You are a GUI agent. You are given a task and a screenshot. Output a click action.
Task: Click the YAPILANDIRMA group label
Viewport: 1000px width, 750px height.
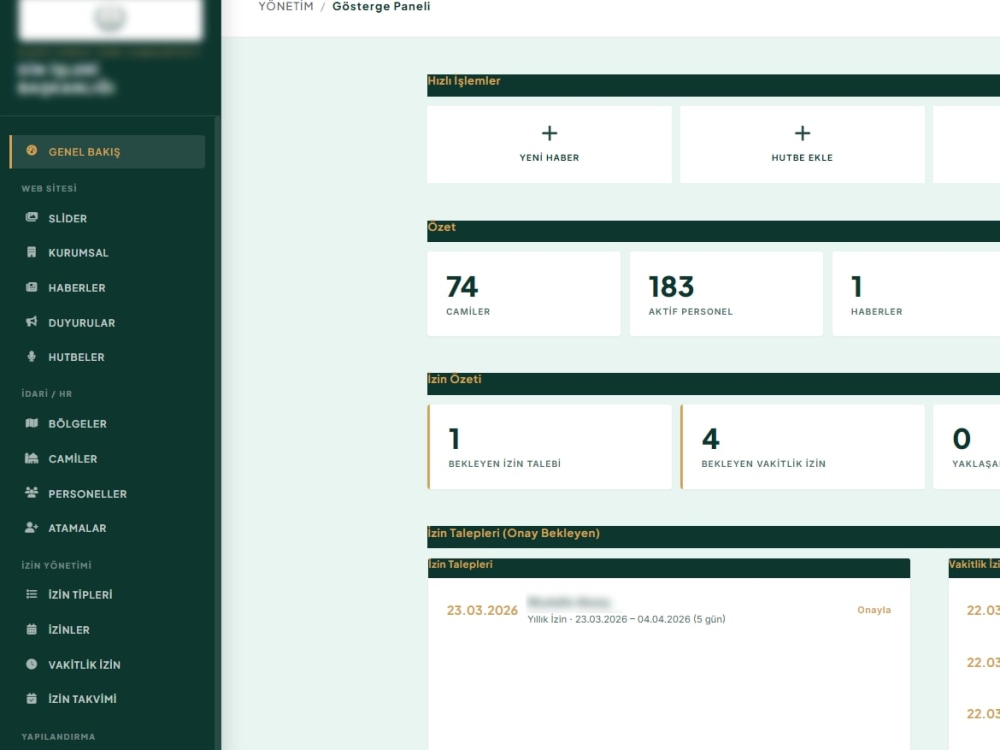click(x=58, y=737)
